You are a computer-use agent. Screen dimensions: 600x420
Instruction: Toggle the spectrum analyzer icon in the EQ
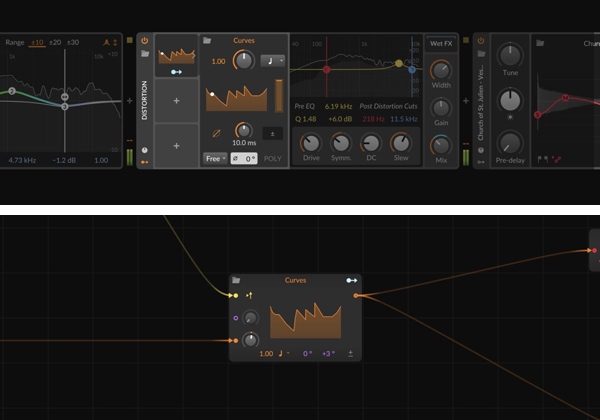point(106,42)
